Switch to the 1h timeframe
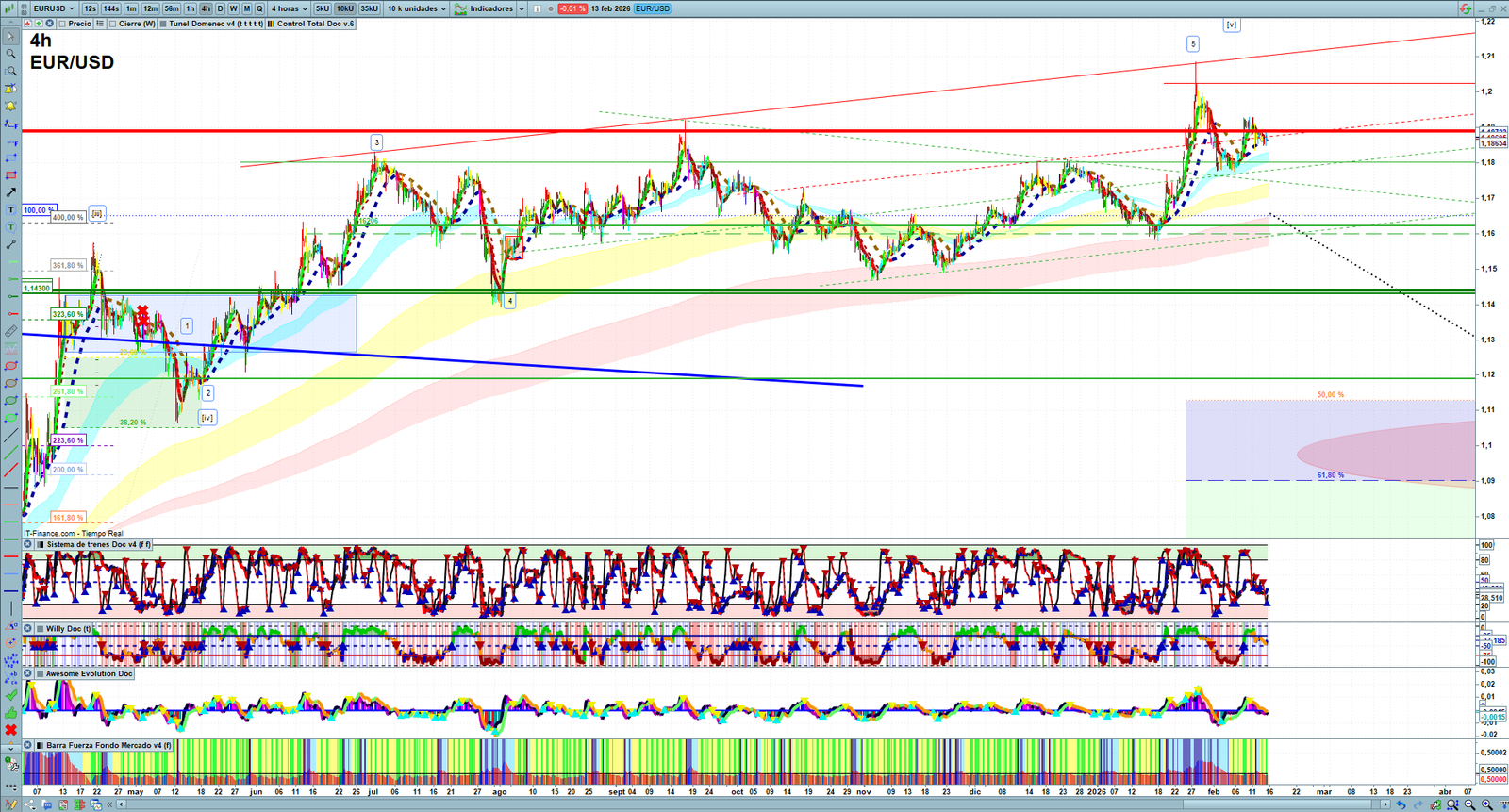 (x=191, y=8)
